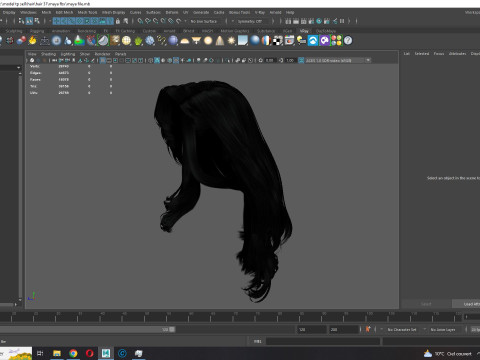
Task: Open the No live Surface dropdown
Action: click(204, 21)
